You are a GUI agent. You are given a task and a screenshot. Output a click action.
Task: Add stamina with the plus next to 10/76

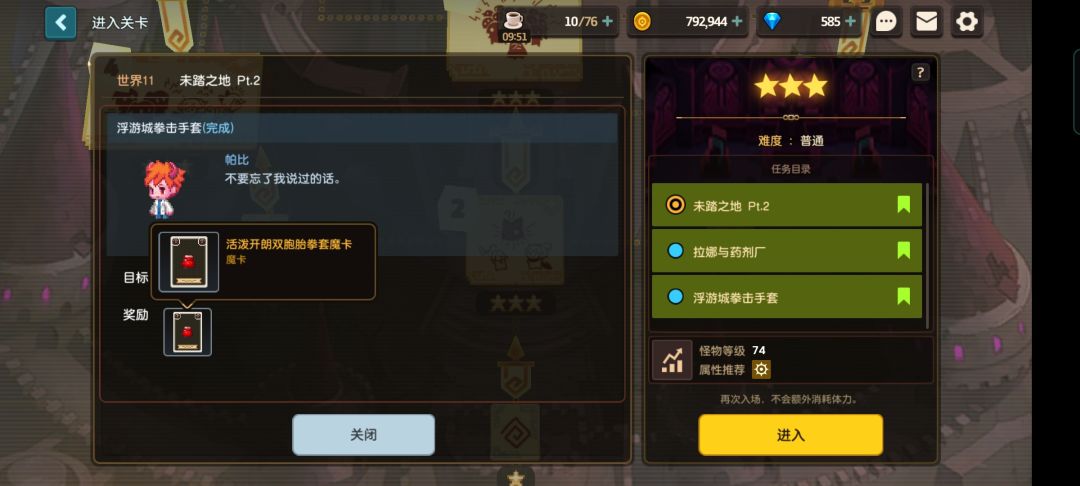coord(608,21)
